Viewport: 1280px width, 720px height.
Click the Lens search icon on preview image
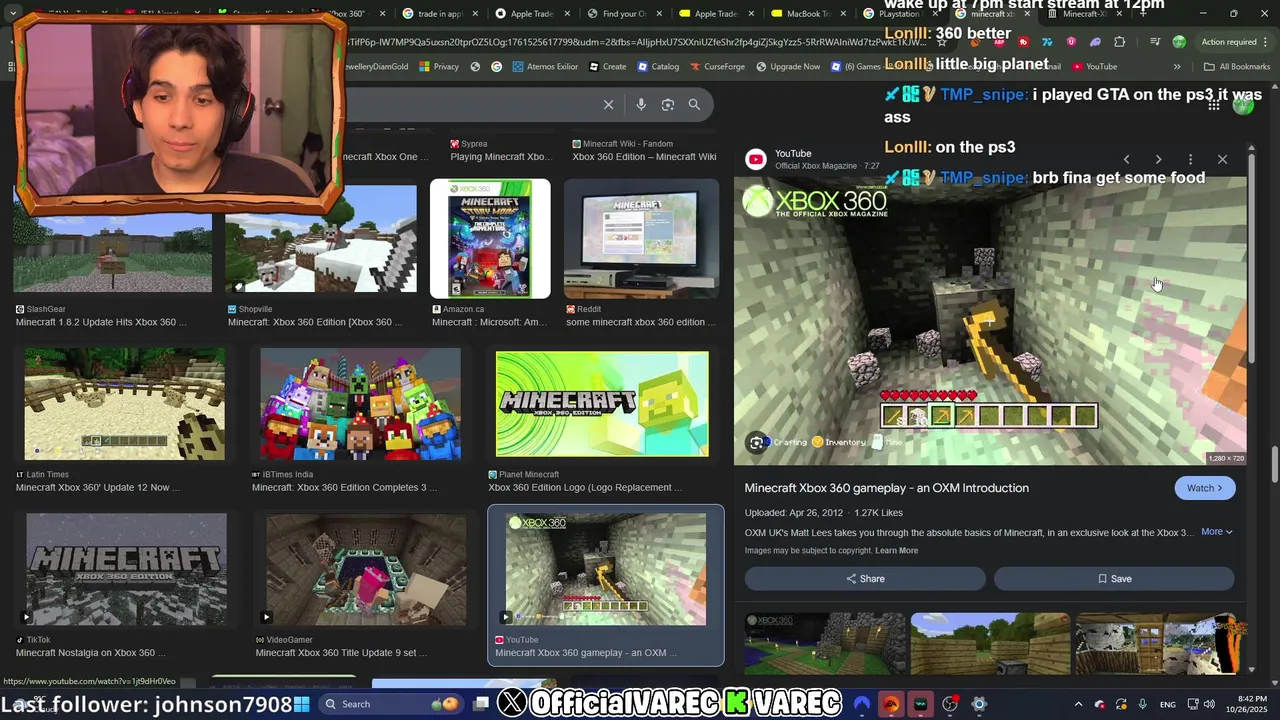757,442
